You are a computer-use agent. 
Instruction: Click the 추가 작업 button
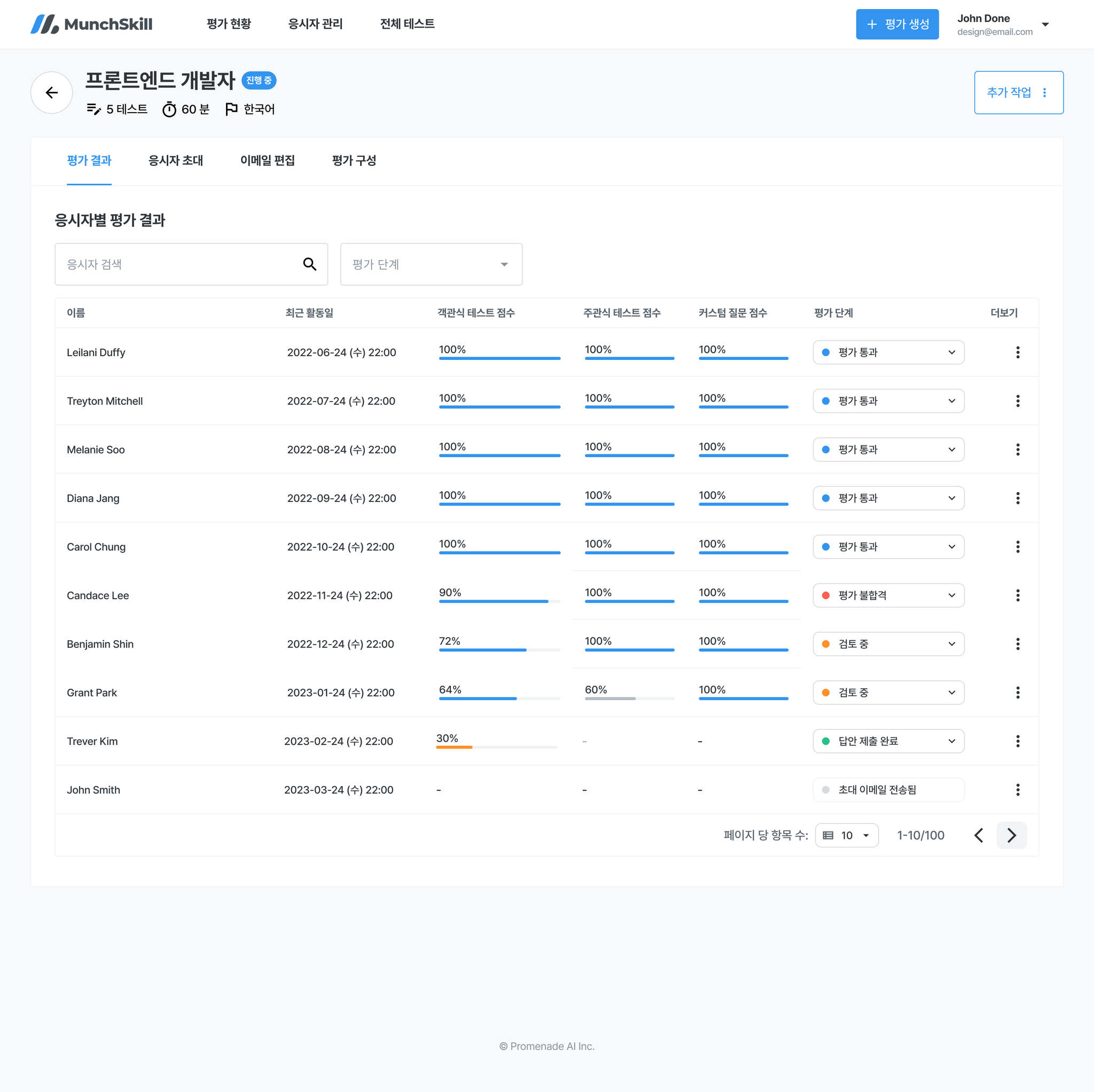(x=1018, y=92)
